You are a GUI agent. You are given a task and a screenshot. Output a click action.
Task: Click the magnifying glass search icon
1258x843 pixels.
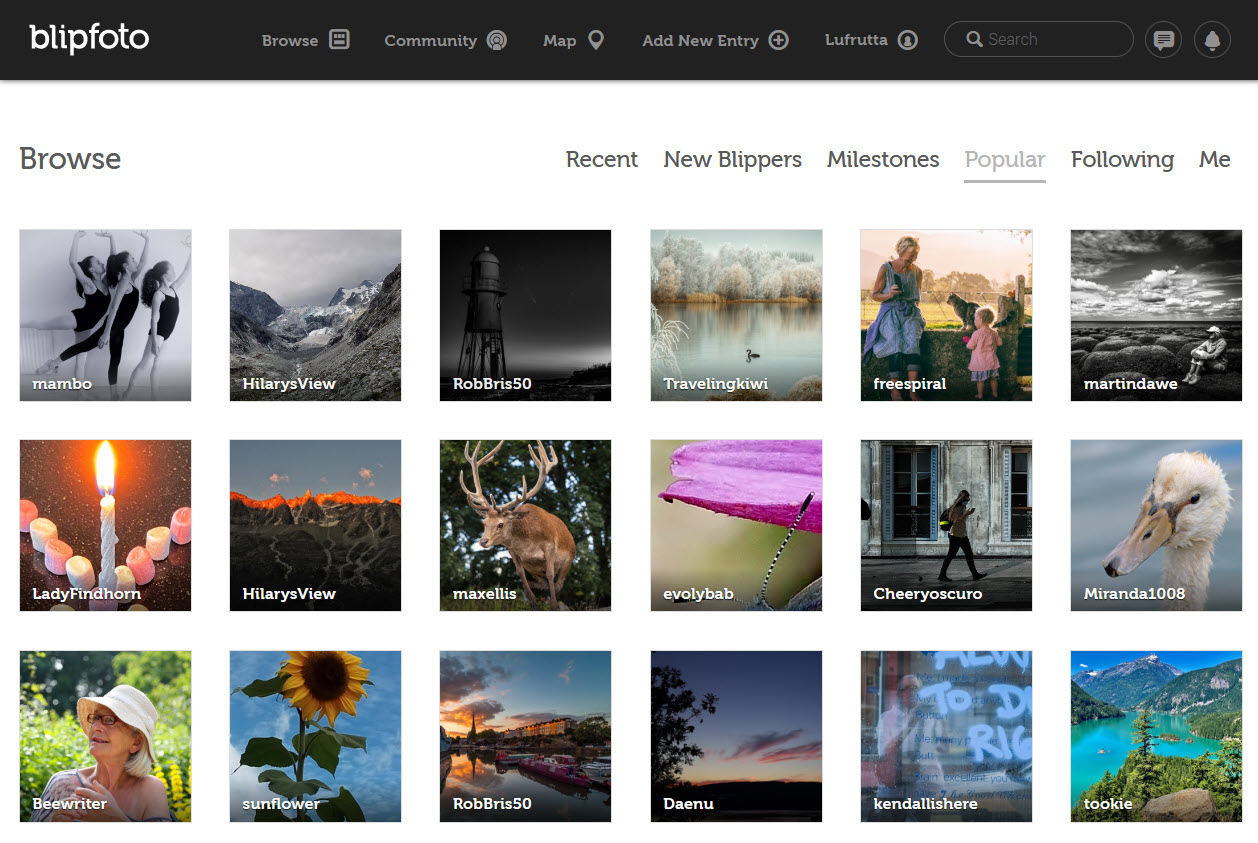974,40
